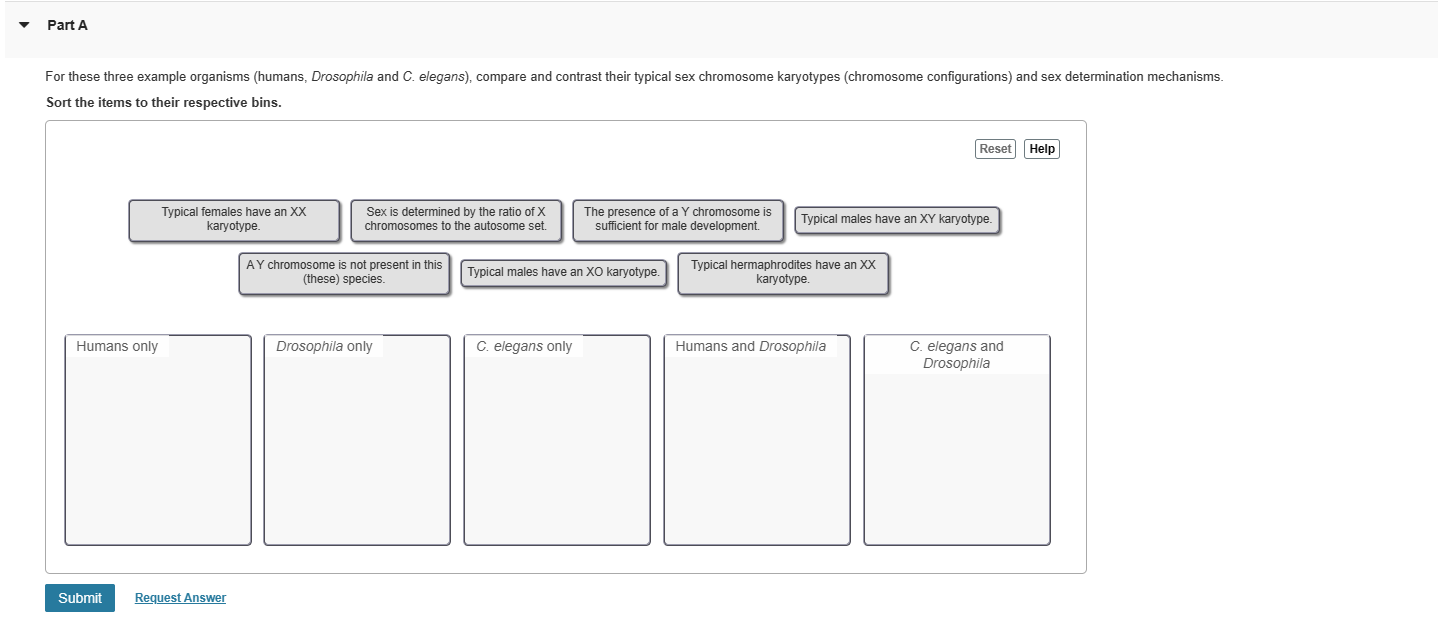1438x630 pixels.
Task: Click the Part A heading label
Action: [66, 25]
